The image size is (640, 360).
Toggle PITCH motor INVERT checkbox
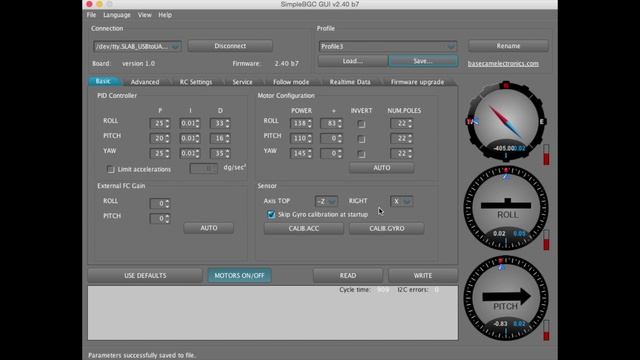361,139
